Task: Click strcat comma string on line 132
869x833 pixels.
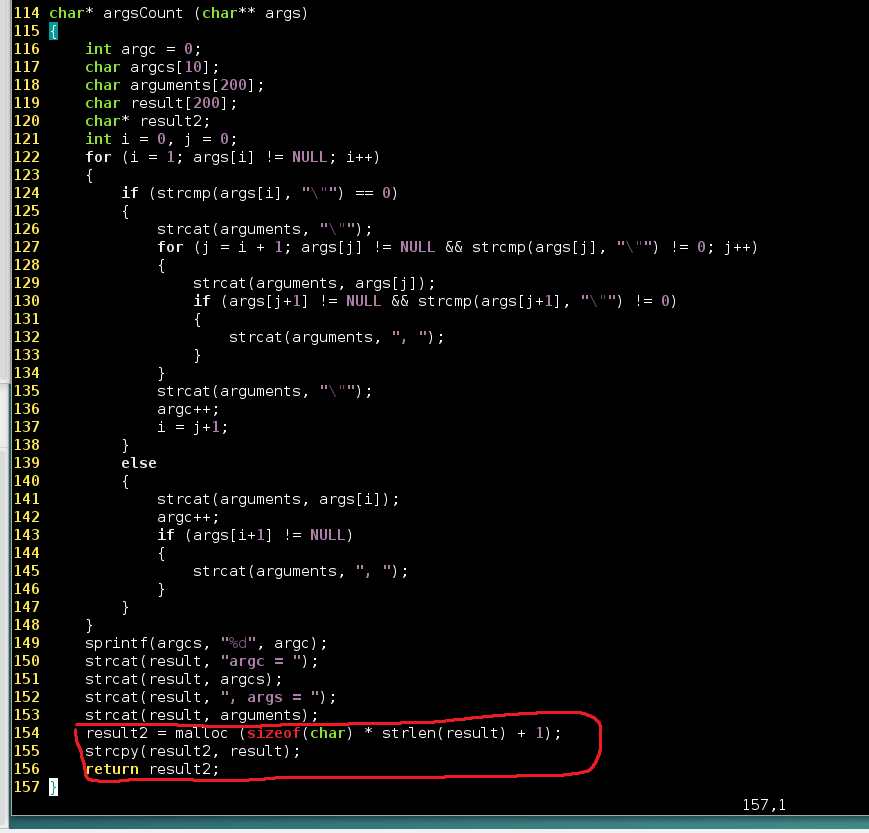Action: [336, 337]
